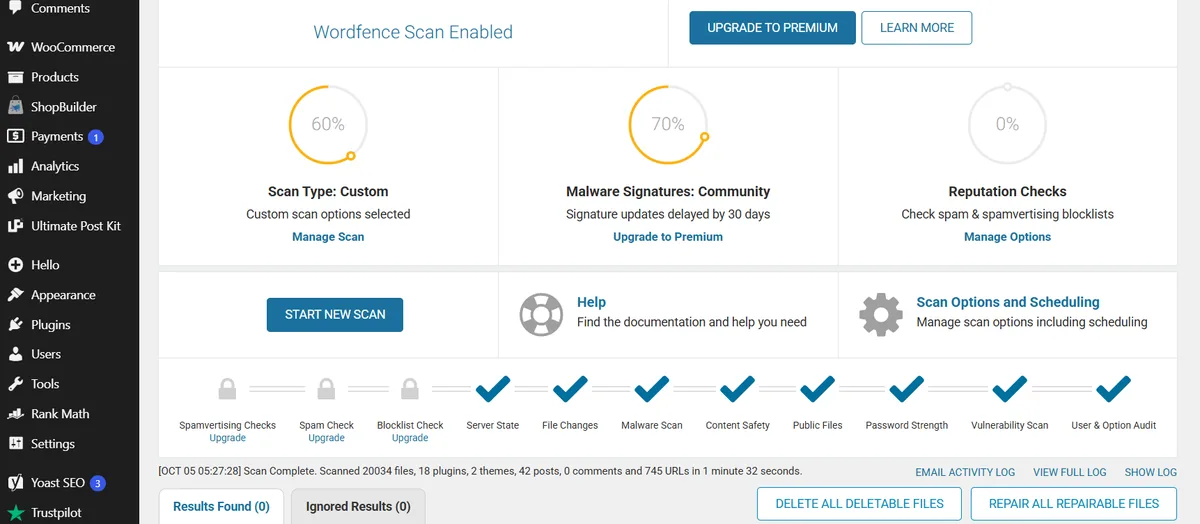Image resolution: width=1200 pixels, height=524 pixels.
Task: Click the Marketing megaphone icon
Action: tap(15, 196)
